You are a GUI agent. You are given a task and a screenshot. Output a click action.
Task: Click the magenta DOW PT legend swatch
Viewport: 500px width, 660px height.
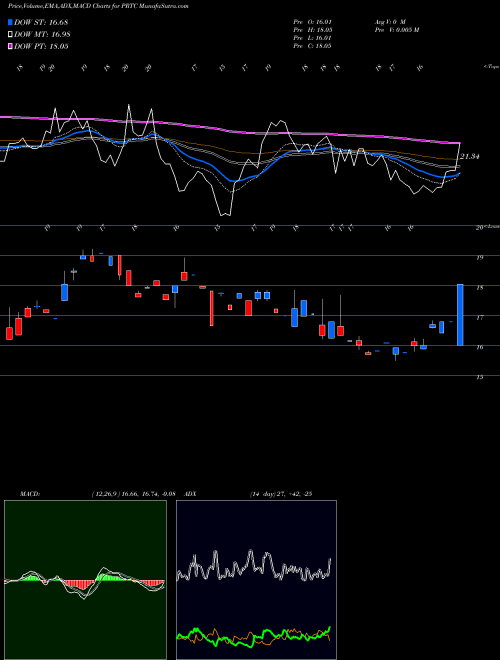(11, 46)
